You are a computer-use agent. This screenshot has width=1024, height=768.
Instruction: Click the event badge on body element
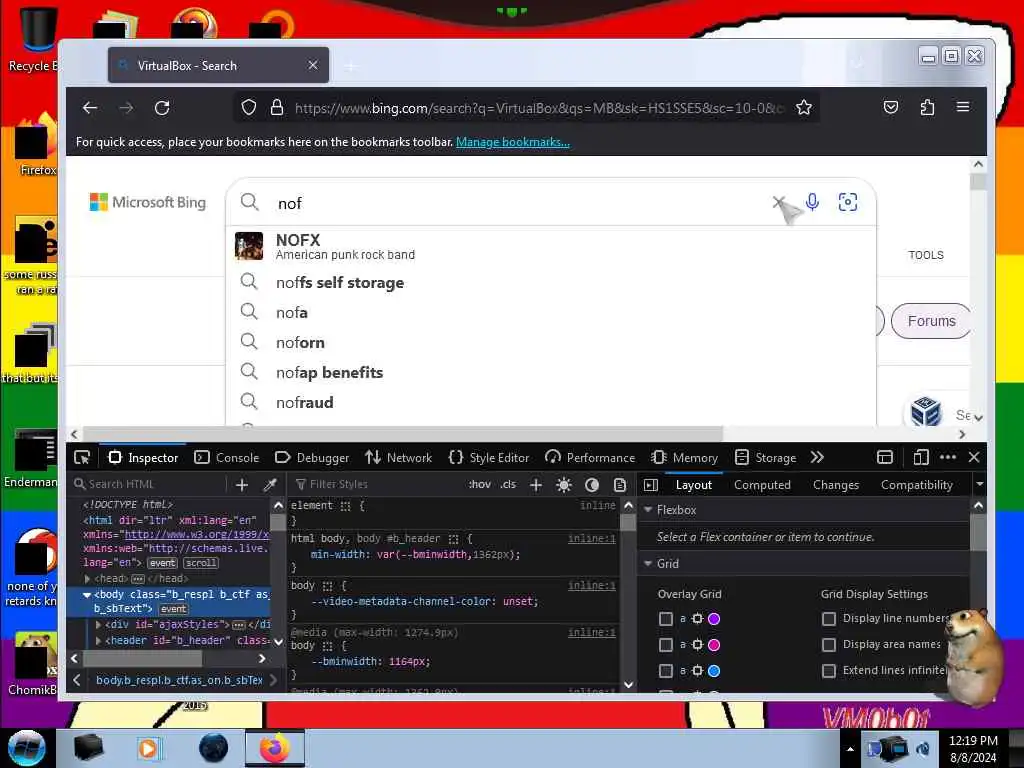(x=173, y=609)
